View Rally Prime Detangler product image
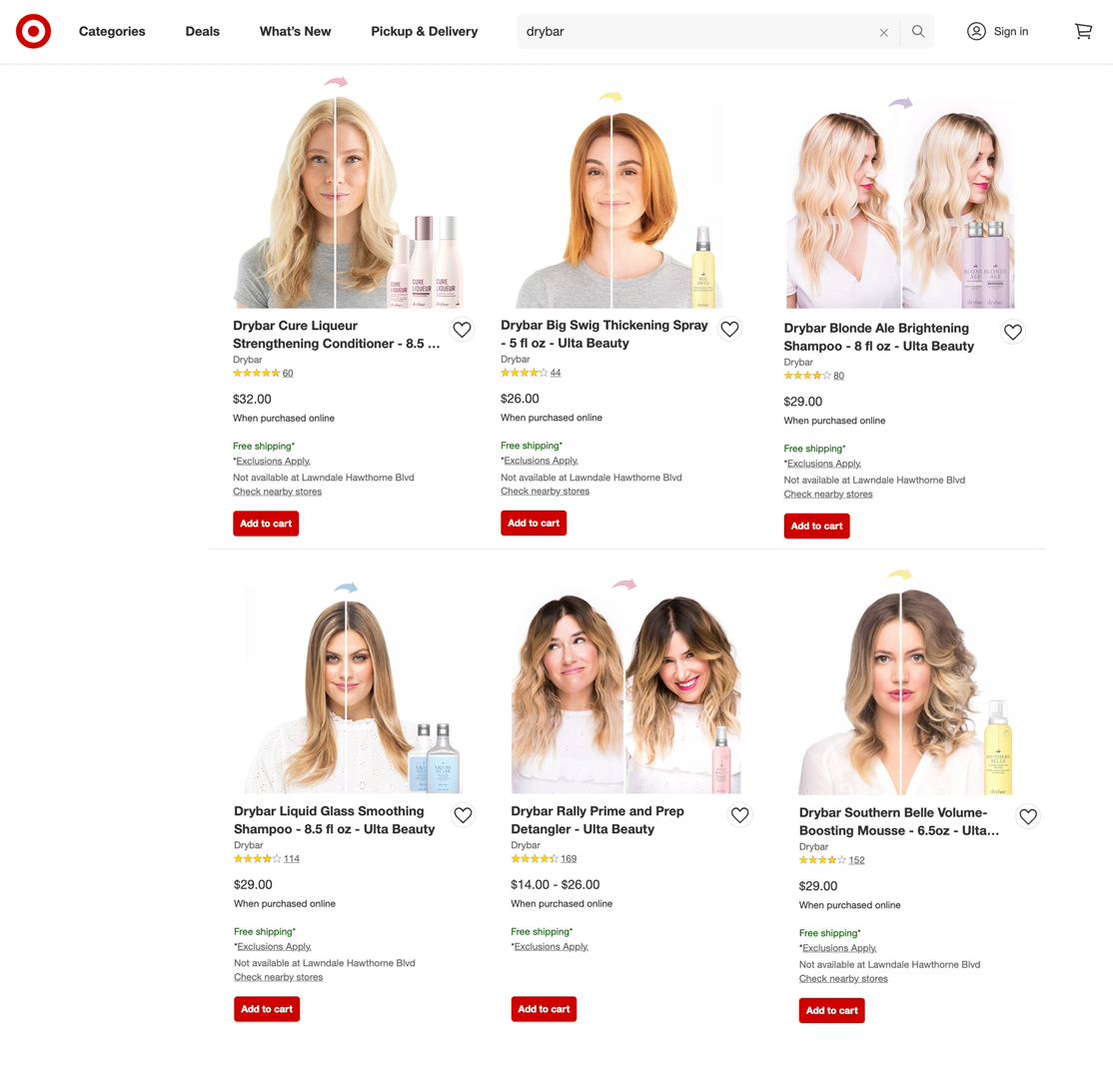Image resolution: width=1113 pixels, height=1092 pixels. tap(626, 685)
